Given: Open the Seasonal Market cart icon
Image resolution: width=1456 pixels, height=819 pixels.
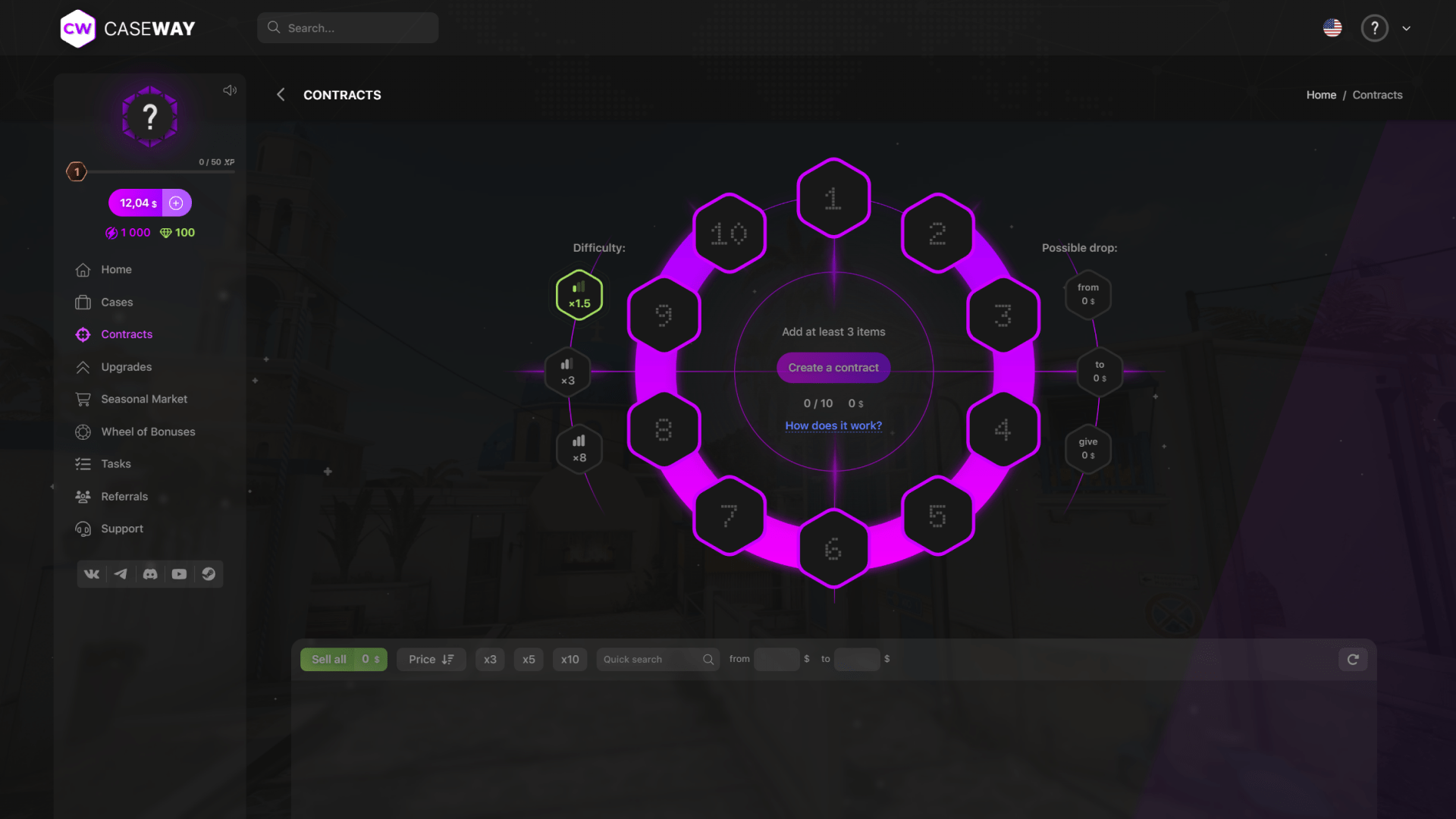Looking at the screenshot, I should (83, 399).
